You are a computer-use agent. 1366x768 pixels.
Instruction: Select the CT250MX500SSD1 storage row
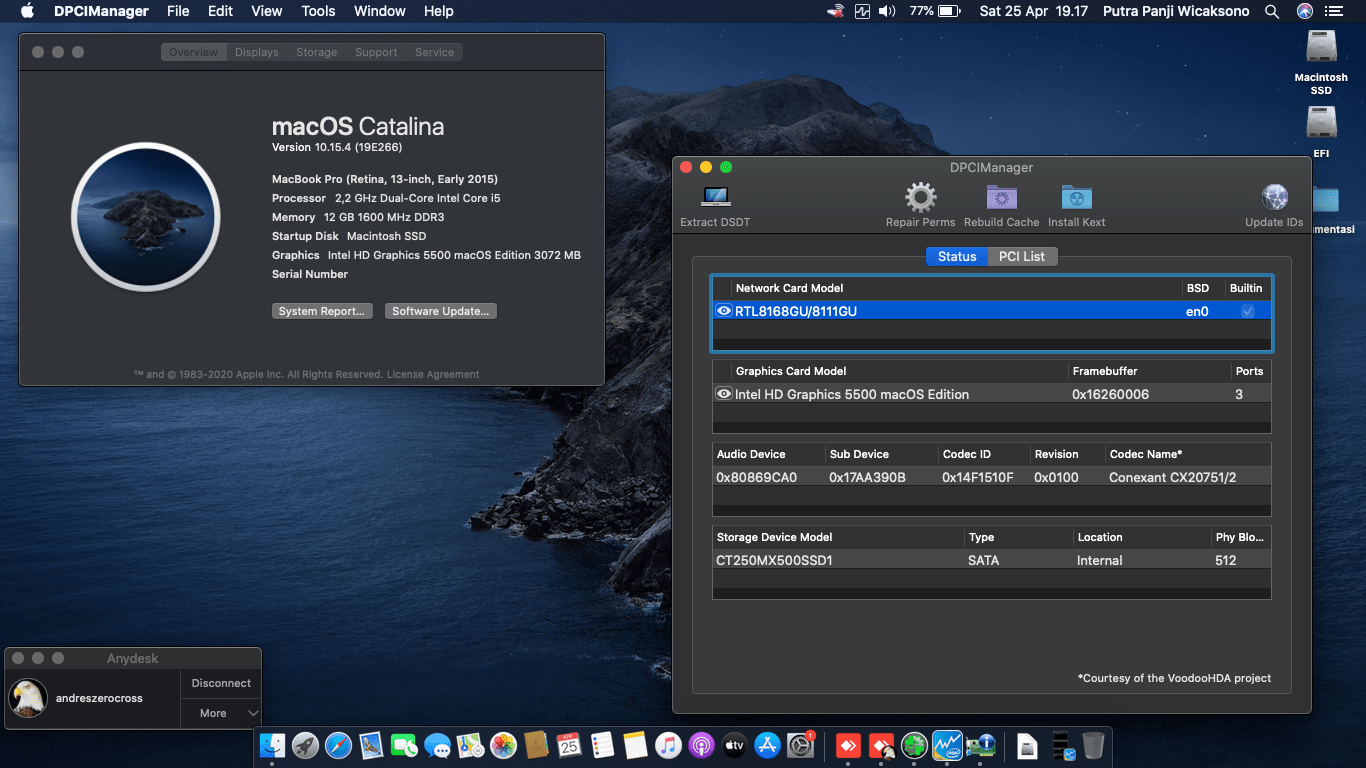991,560
